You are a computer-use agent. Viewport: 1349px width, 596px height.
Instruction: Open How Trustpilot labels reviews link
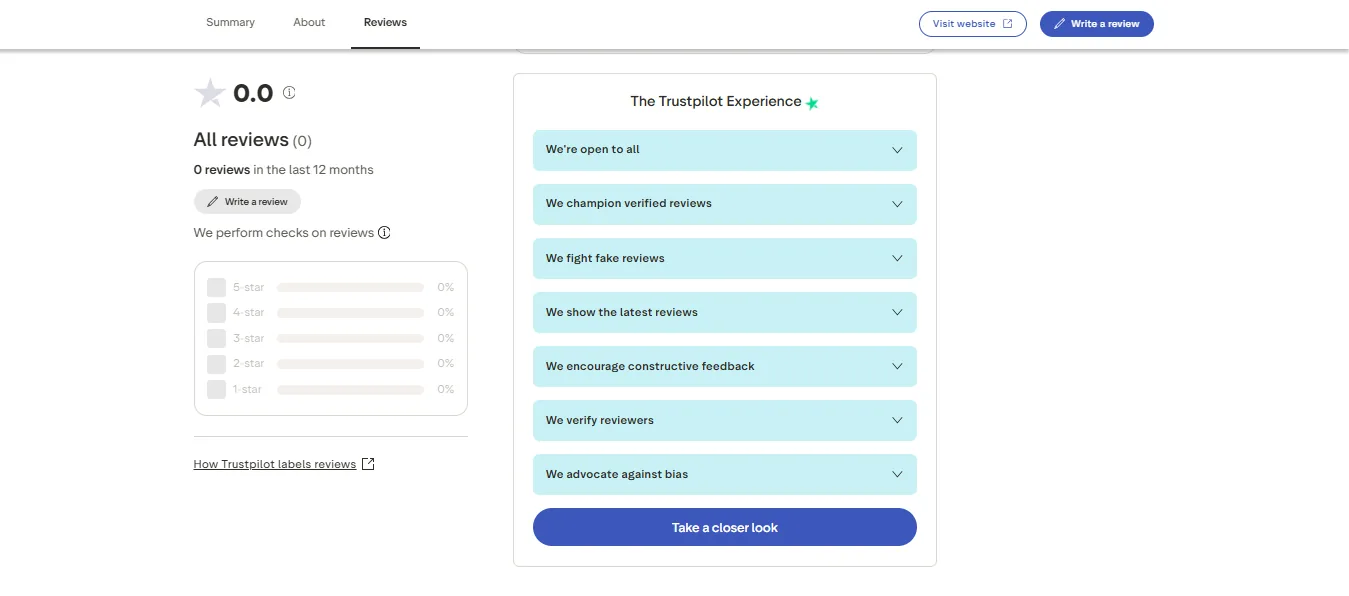click(x=275, y=464)
